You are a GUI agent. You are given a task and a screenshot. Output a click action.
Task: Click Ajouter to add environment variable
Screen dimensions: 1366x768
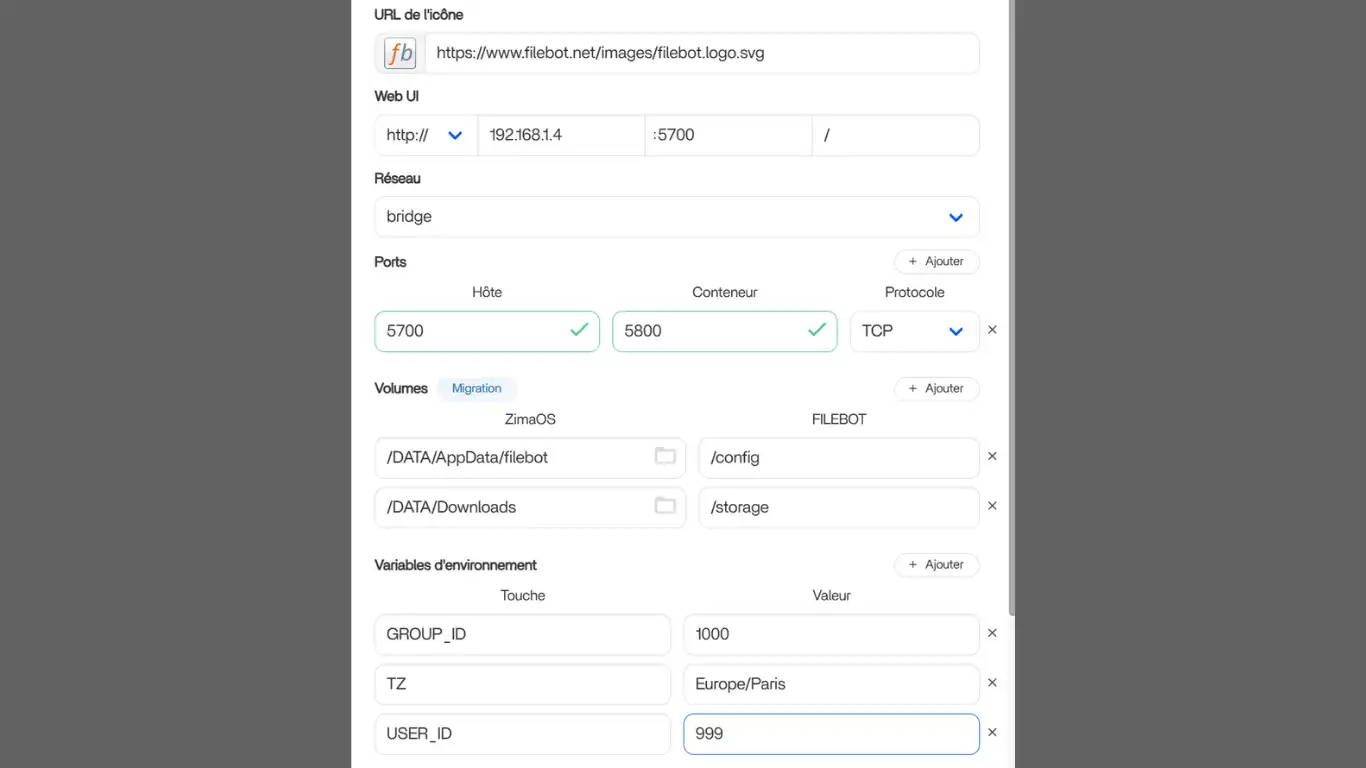(x=936, y=565)
